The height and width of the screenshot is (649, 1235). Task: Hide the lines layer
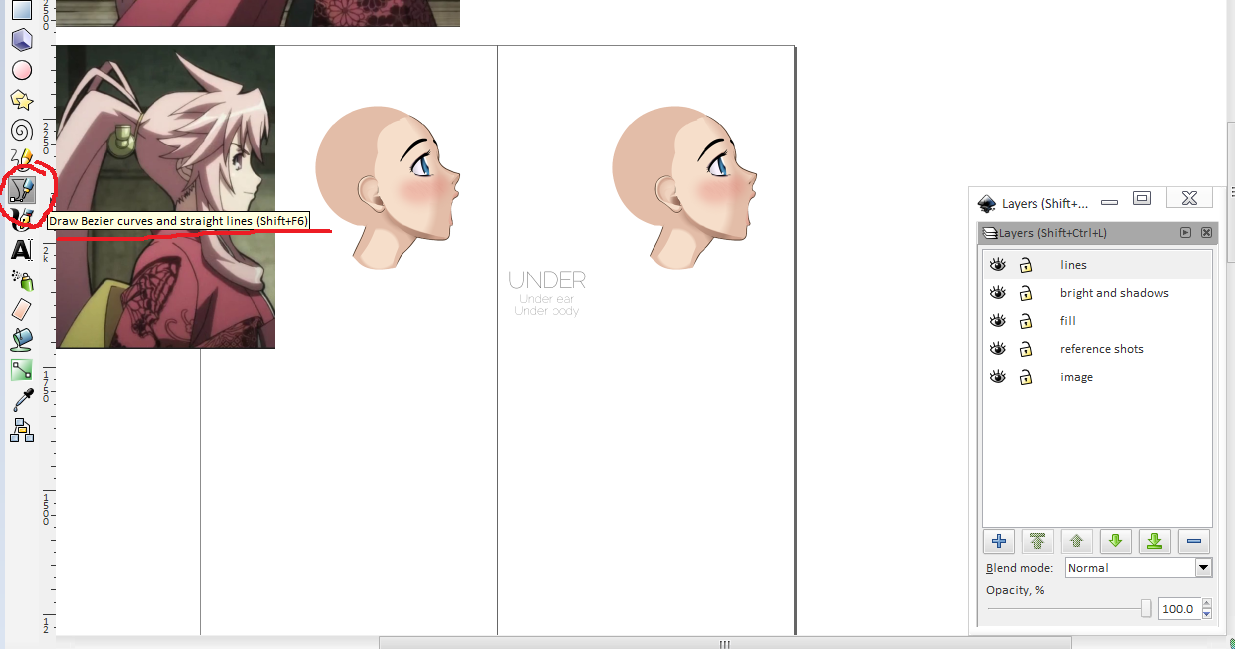pos(997,265)
